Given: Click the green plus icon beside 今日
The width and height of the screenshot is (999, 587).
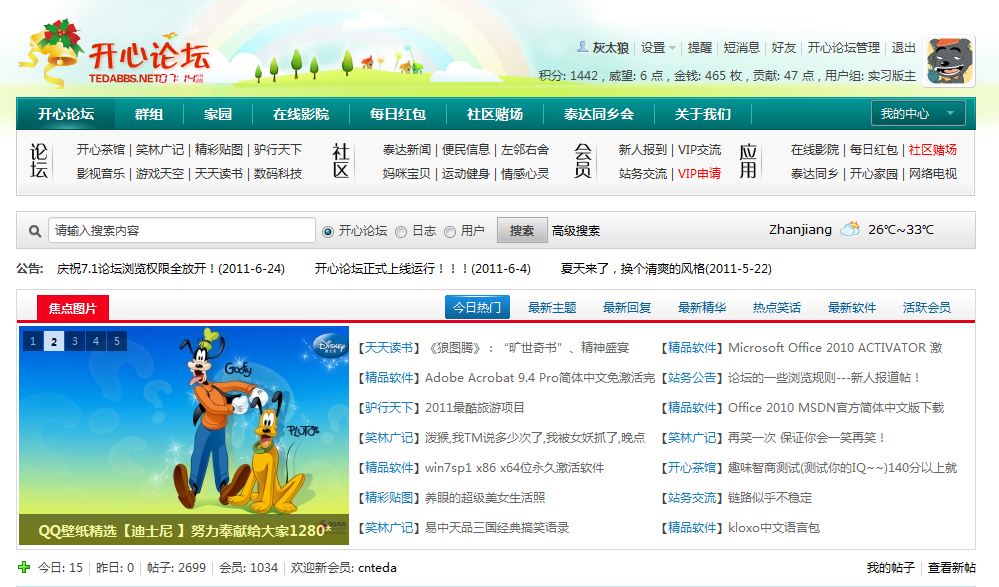Looking at the screenshot, I should 24,567.
